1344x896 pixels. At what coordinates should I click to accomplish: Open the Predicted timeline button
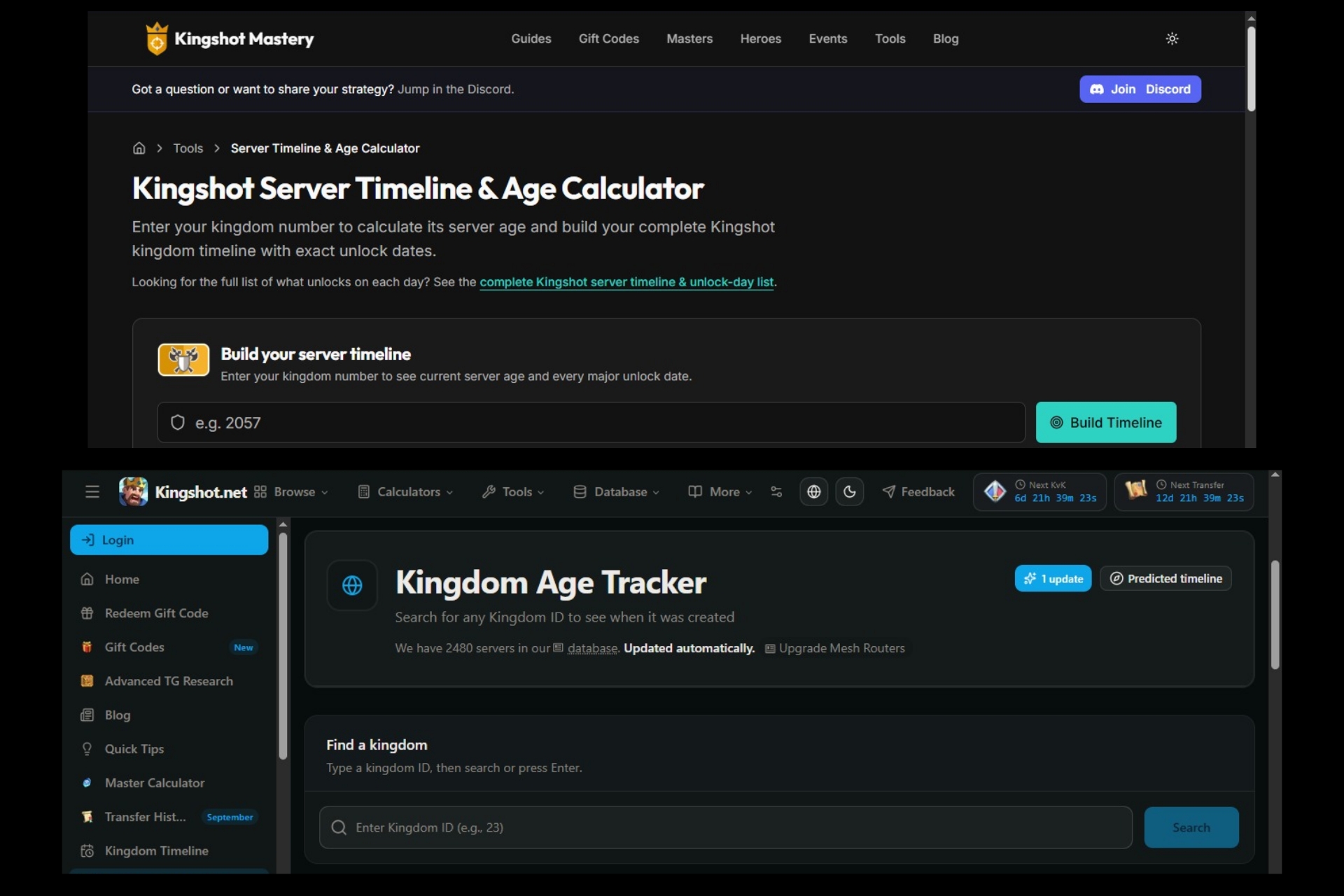pos(1165,578)
